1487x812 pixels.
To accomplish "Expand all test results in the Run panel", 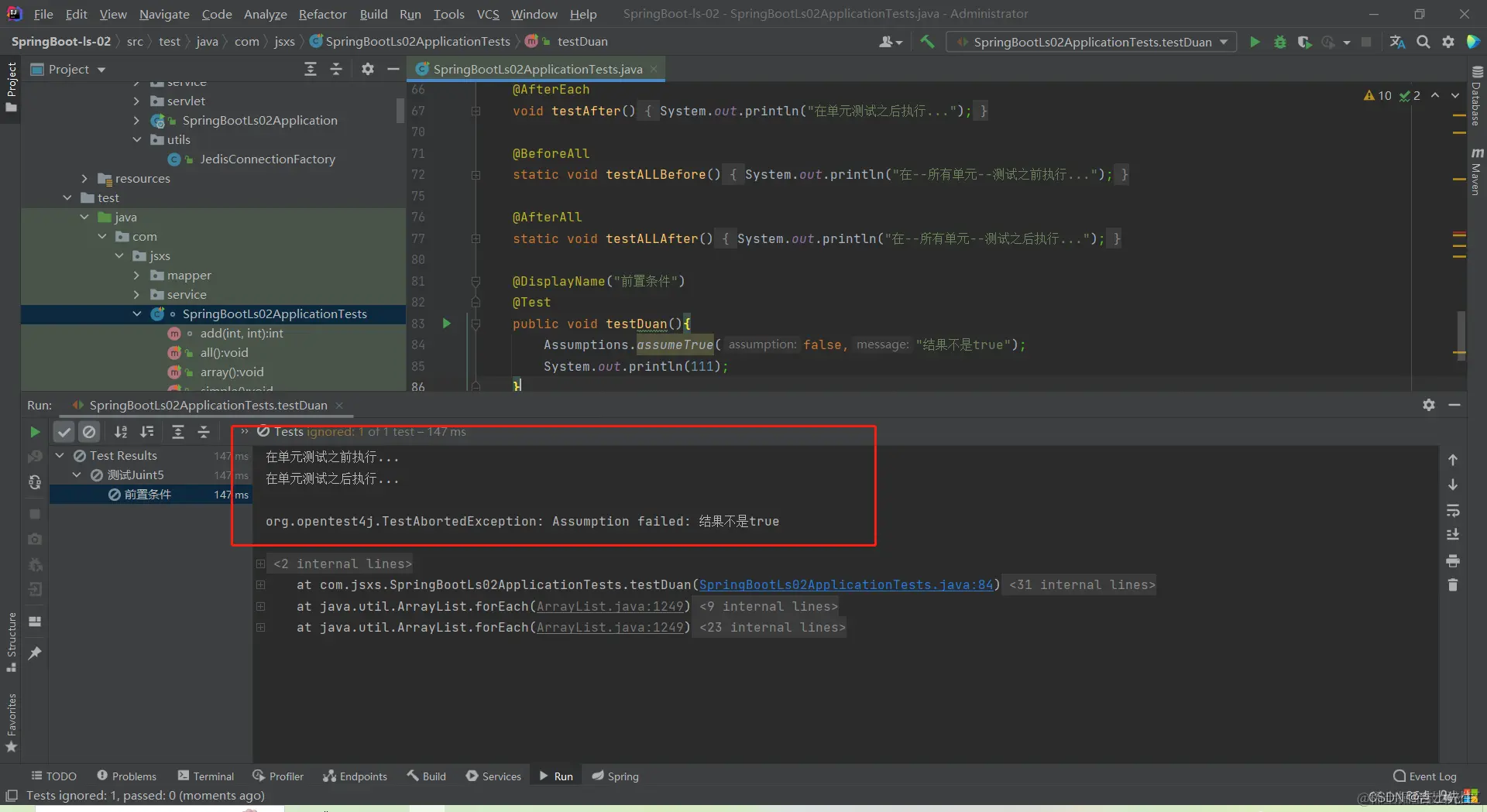I will tap(178, 432).
